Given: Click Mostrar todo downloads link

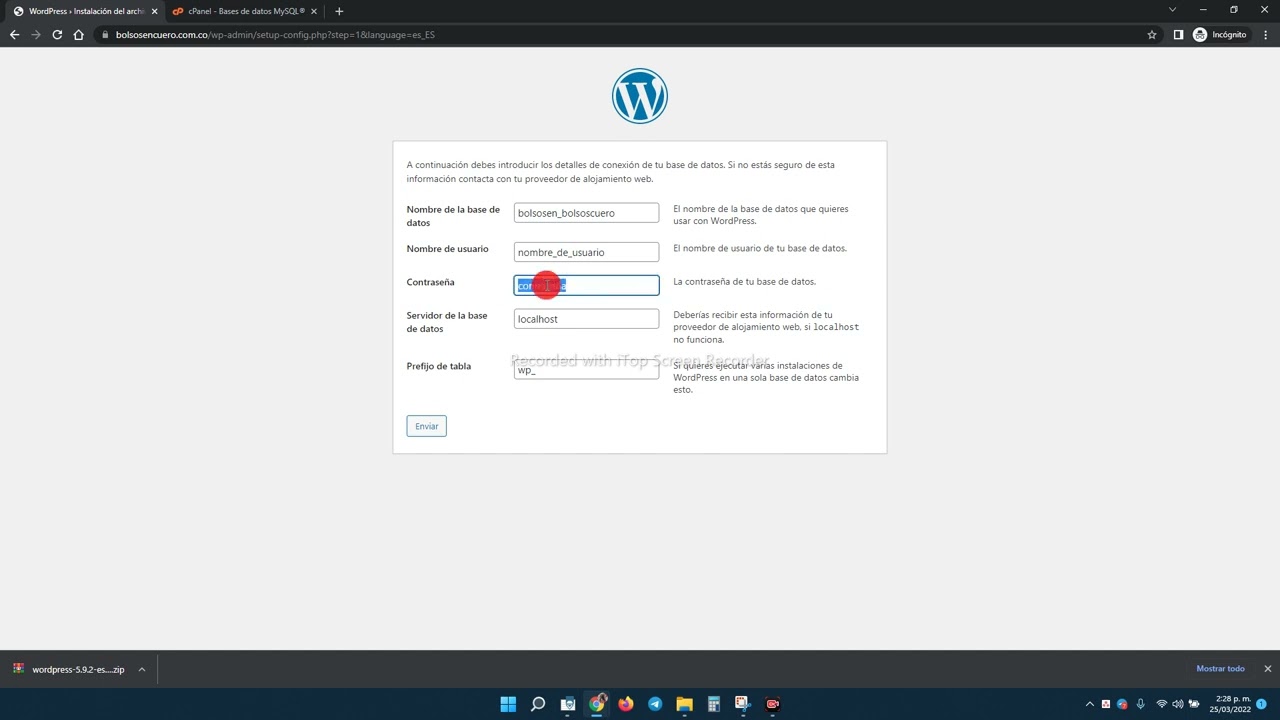Looking at the screenshot, I should coord(1220,669).
